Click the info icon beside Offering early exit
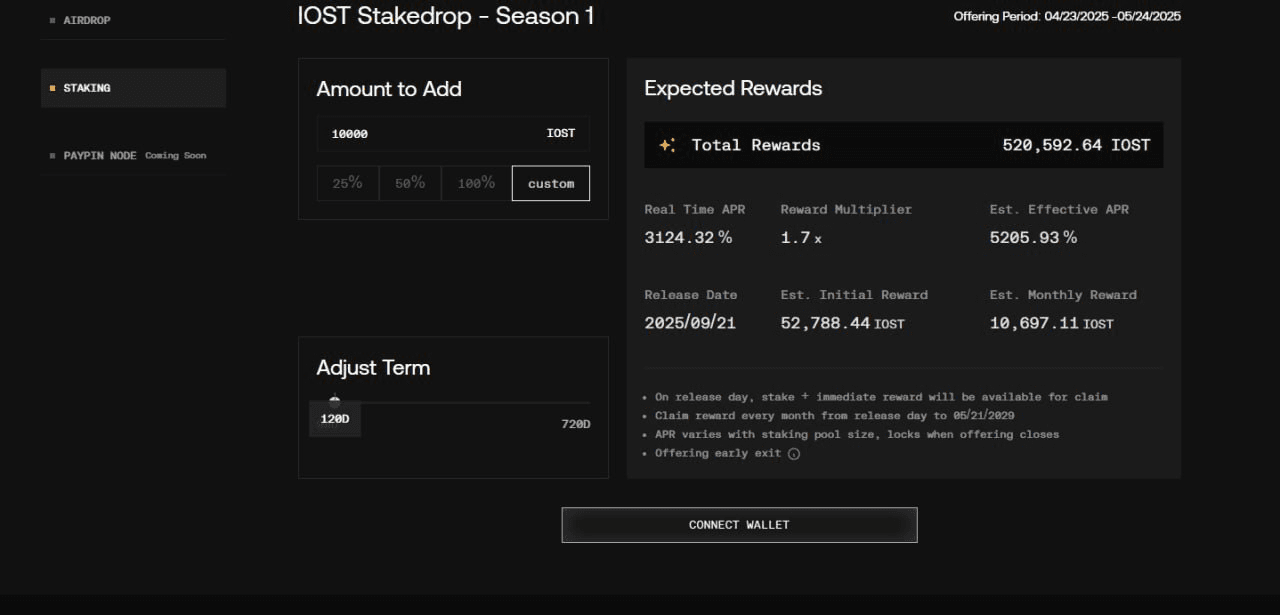 (x=794, y=453)
